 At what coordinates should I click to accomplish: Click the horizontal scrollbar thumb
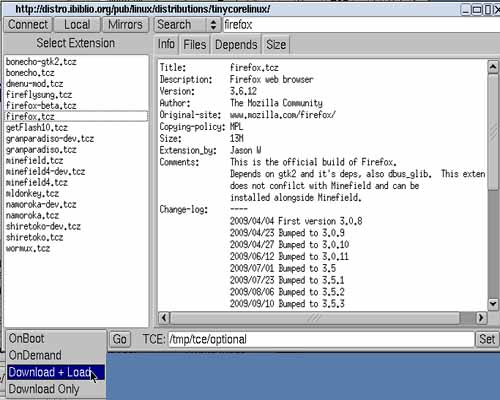[315, 318]
